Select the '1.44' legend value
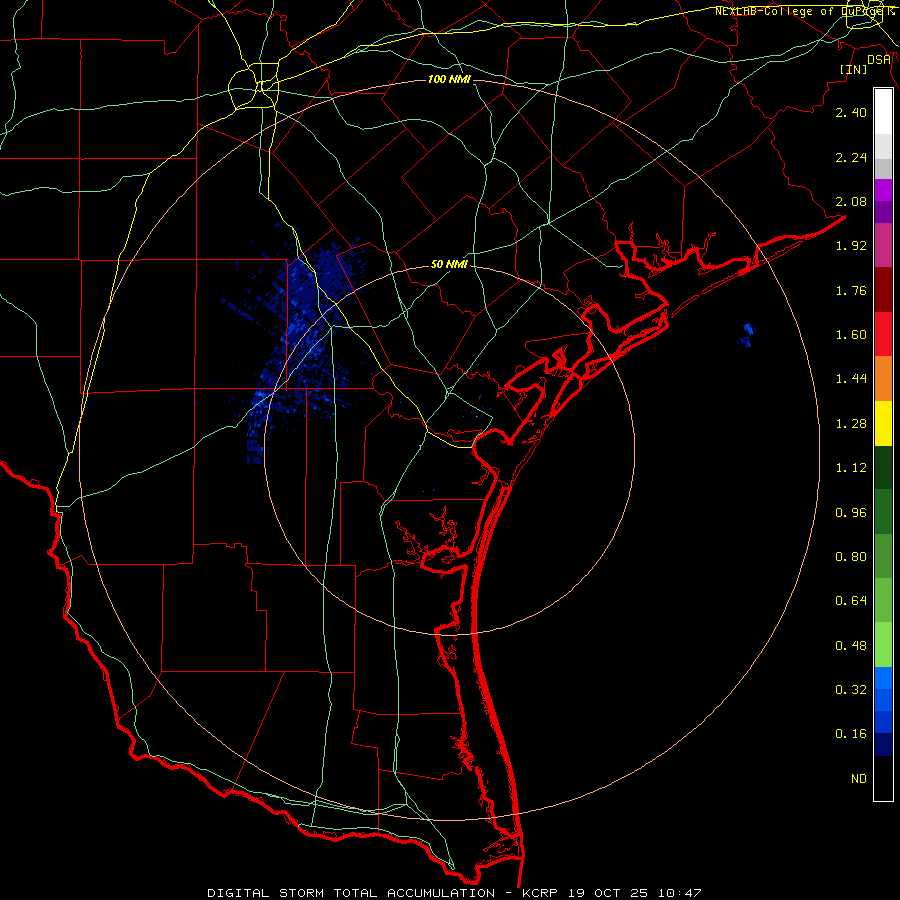900x900 pixels. click(851, 379)
